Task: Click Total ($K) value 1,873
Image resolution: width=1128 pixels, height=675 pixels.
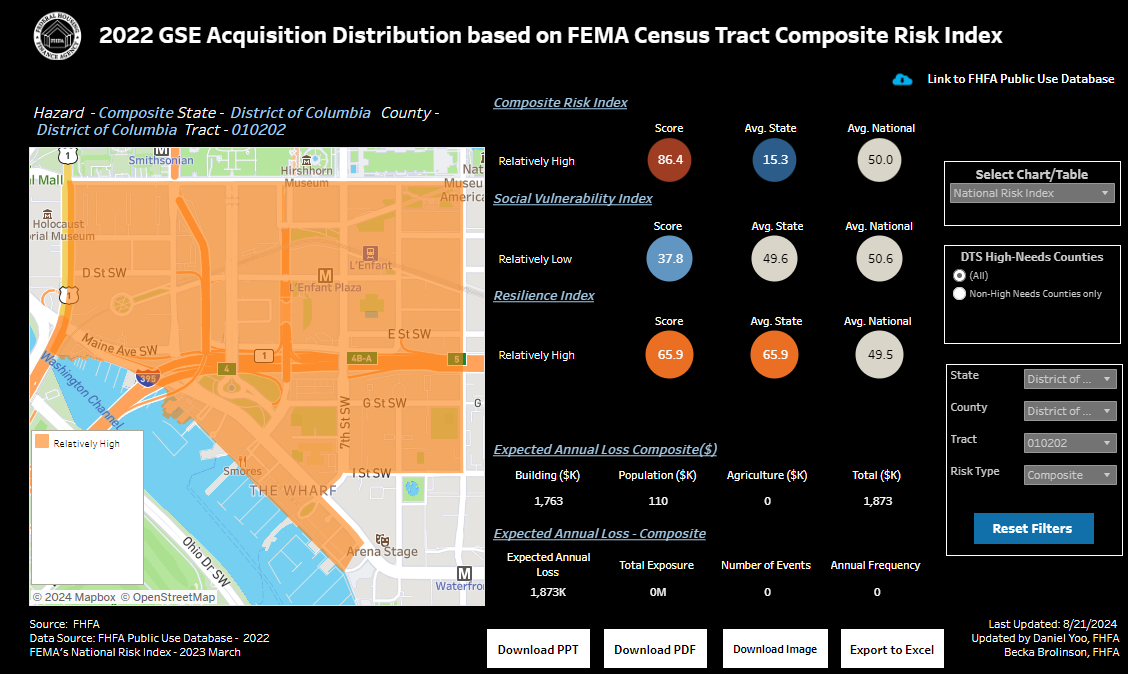Action: [878, 501]
